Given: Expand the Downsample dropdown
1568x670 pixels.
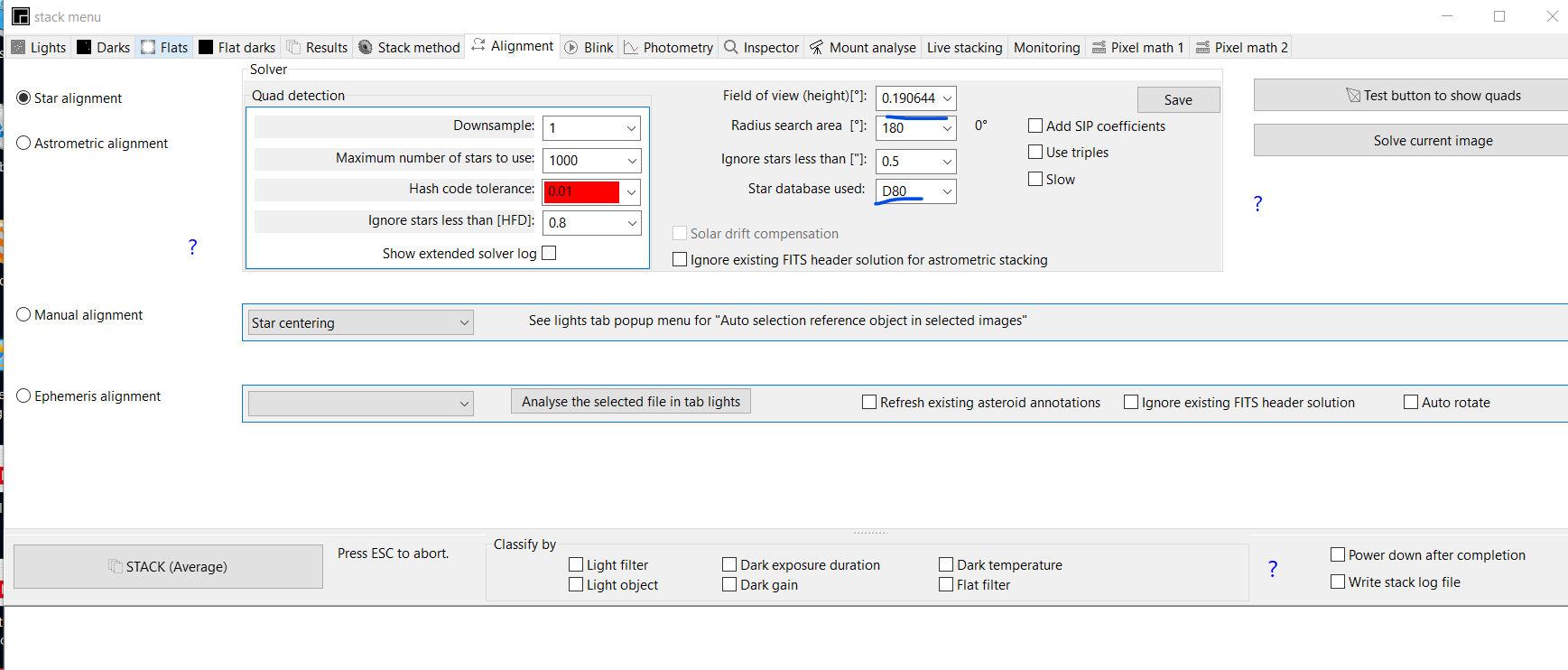Looking at the screenshot, I should (x=631, y=128).
